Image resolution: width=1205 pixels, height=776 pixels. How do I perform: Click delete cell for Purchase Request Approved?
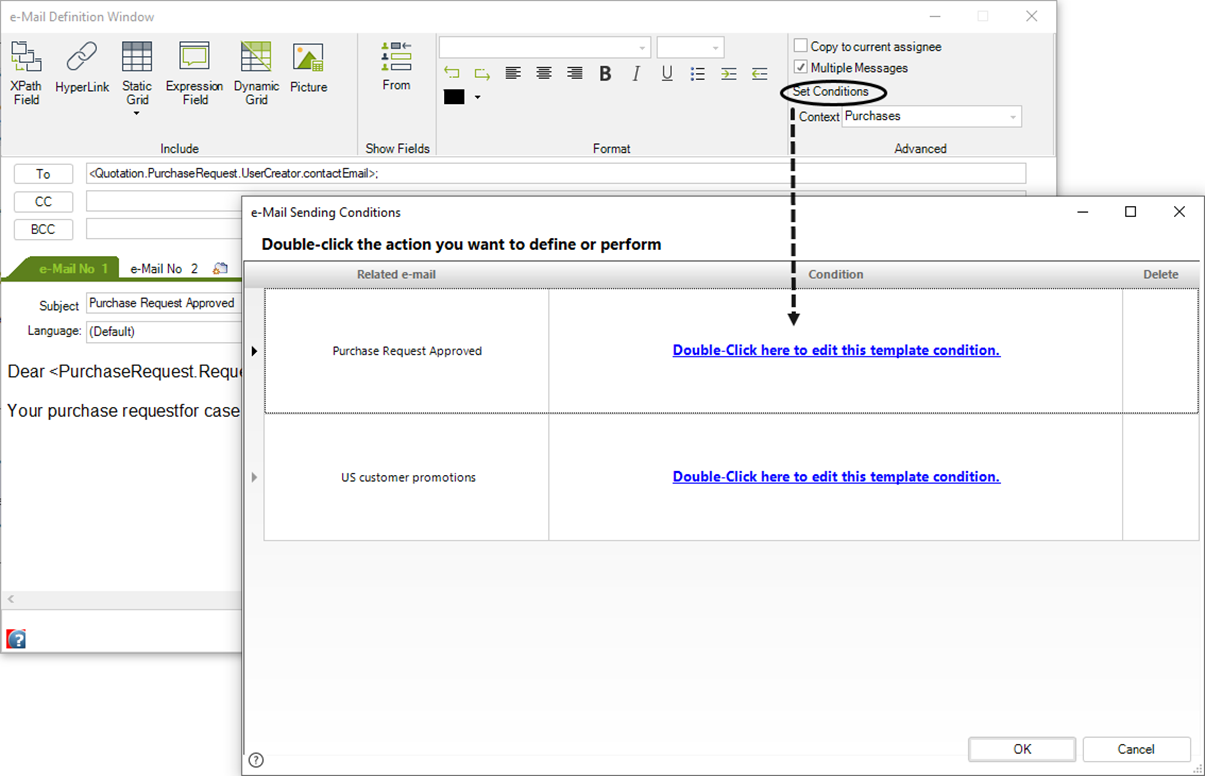coord(1161,351)
